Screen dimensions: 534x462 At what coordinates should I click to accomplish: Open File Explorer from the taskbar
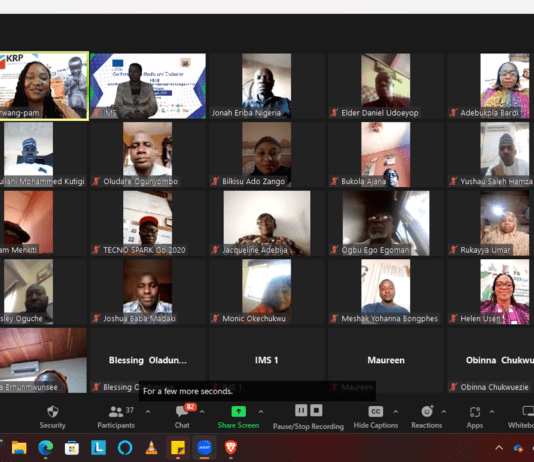tap(19, 448)
